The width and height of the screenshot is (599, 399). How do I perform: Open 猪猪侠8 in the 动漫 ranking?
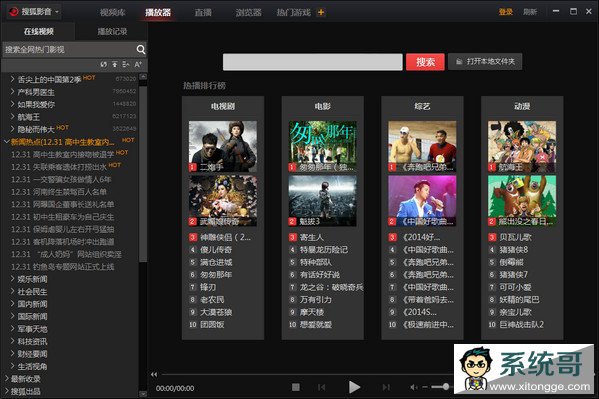[513, 250]
